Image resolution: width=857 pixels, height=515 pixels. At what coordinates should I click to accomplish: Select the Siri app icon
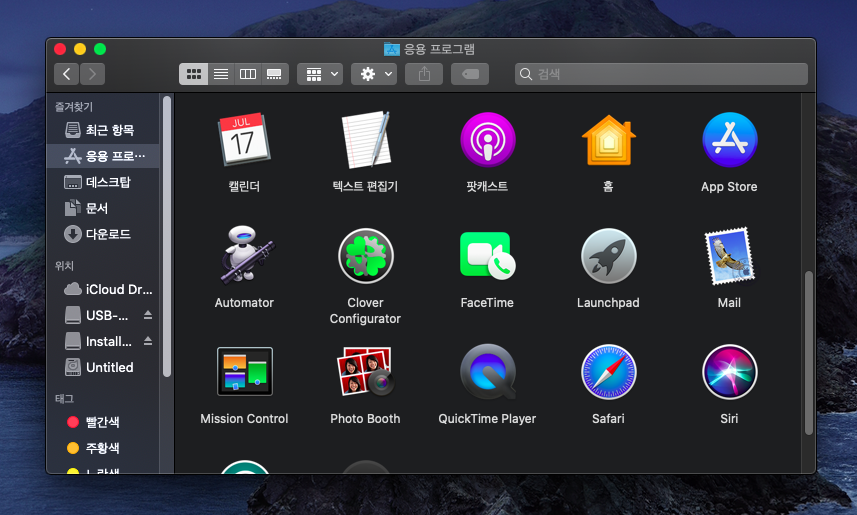(730, 372)
